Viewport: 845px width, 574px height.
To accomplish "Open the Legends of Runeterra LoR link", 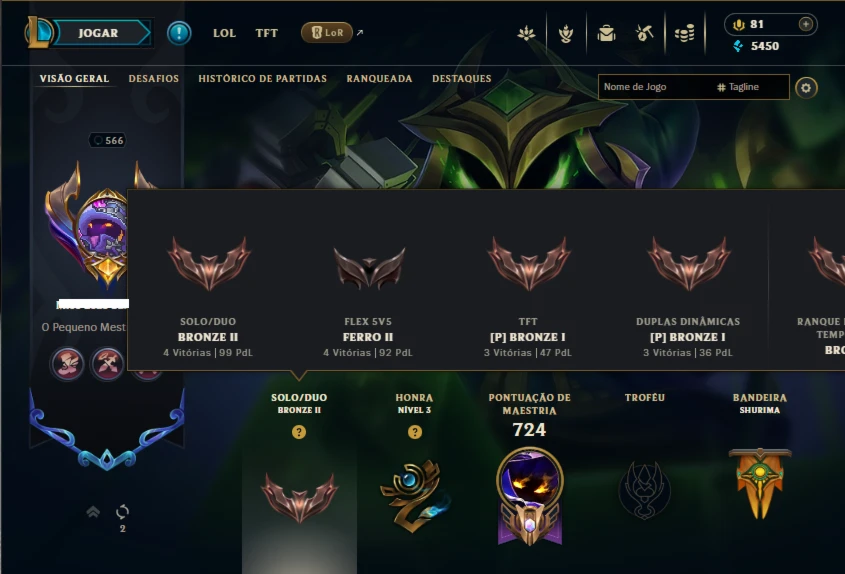I will (327, 33).
